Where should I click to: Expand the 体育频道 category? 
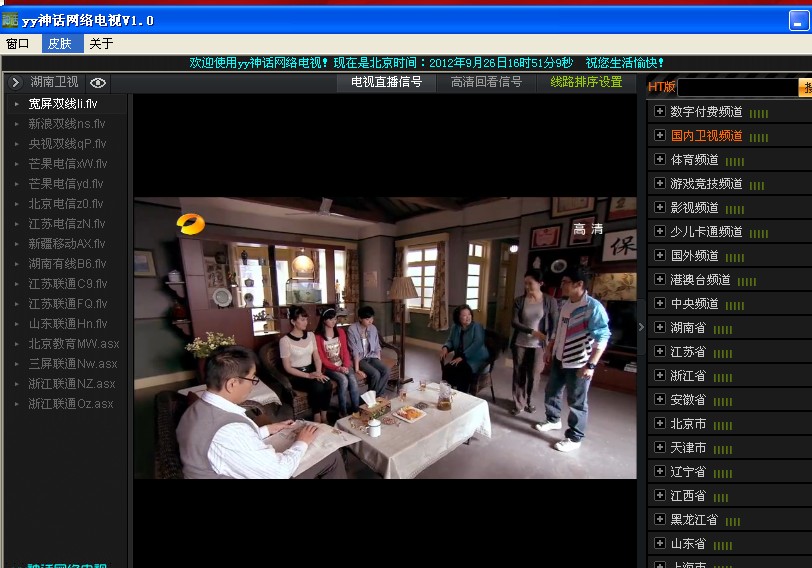[659, 159]
